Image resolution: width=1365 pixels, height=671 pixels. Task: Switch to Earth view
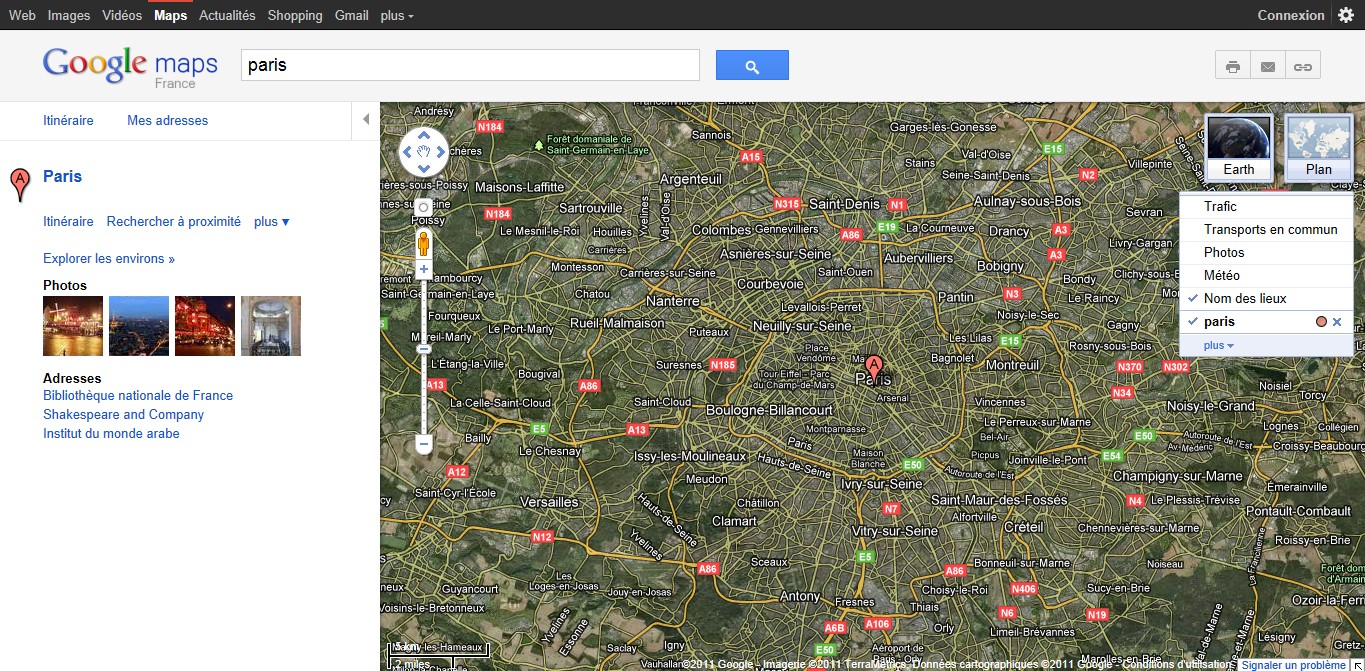click(x=1239, y=148)
